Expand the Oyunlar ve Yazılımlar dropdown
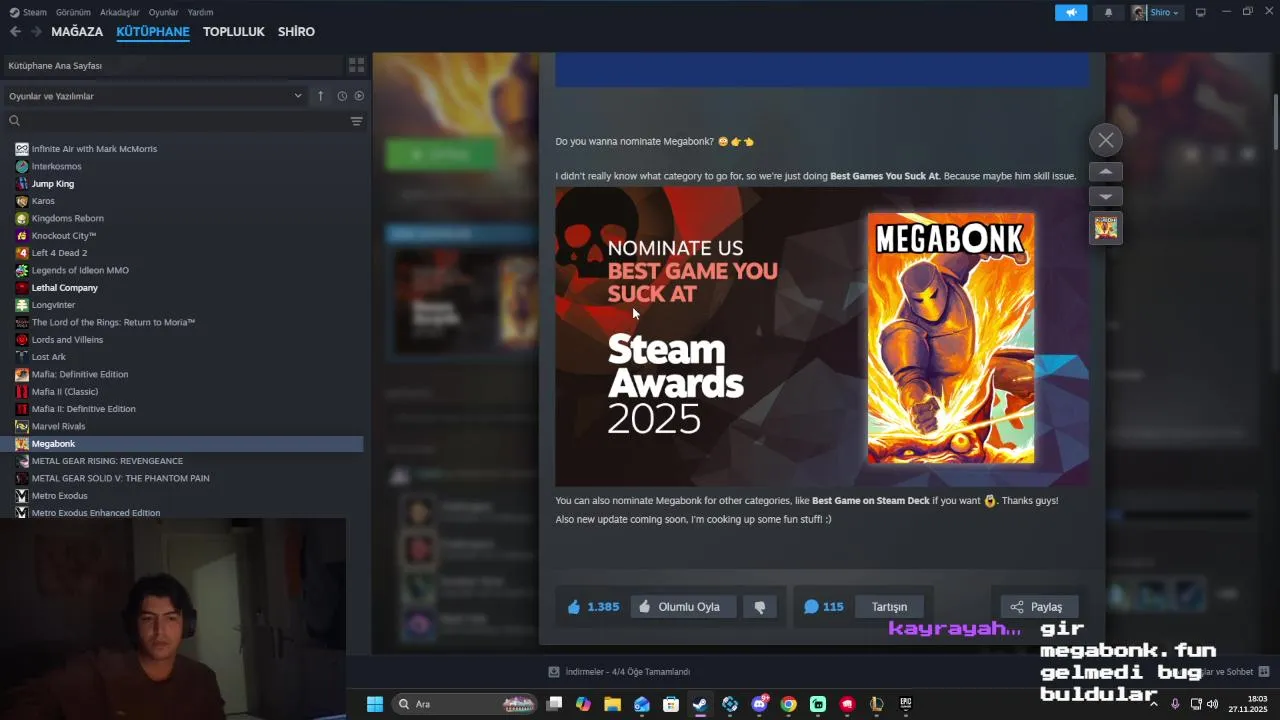1280x720 pixels. coord(155,96)
